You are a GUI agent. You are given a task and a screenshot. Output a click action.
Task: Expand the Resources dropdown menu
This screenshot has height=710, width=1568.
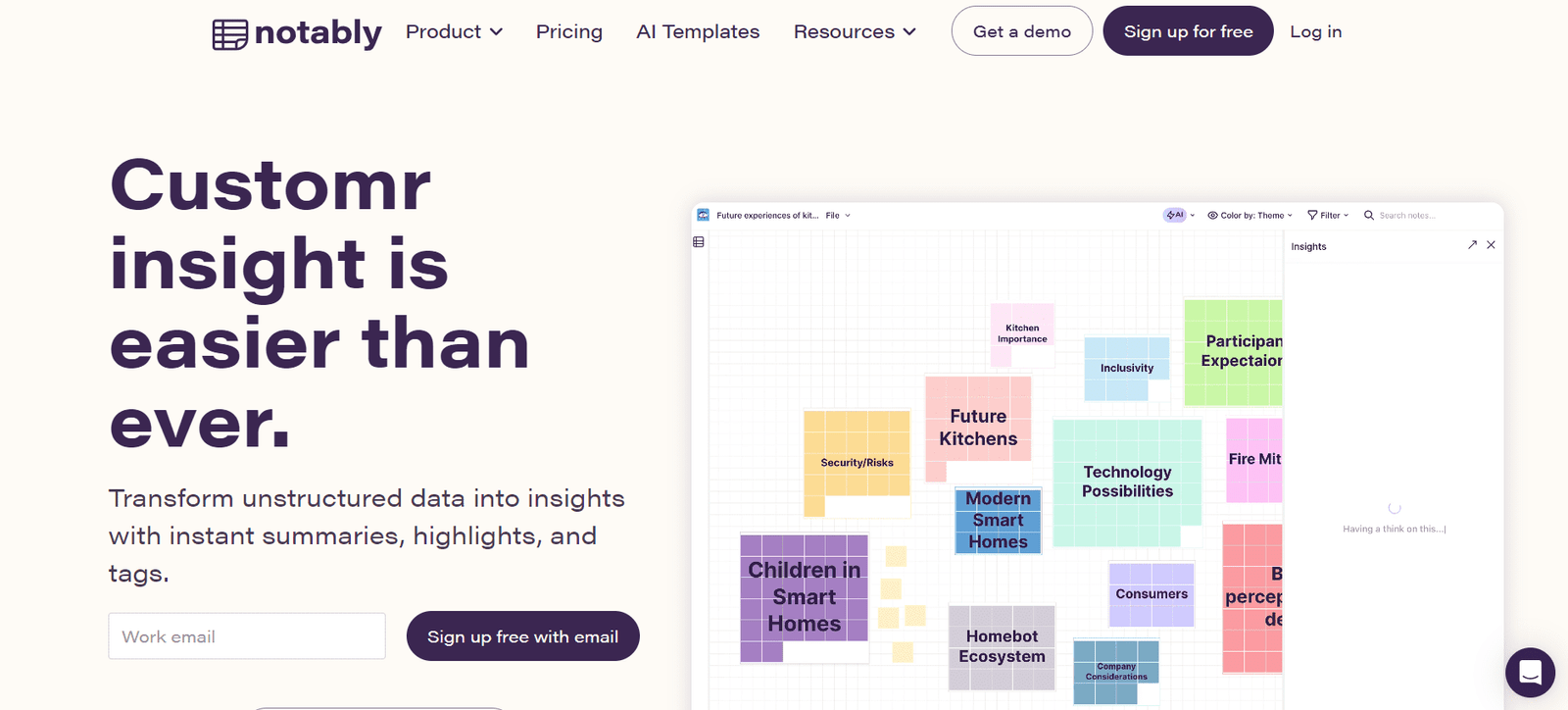point(855,31)
